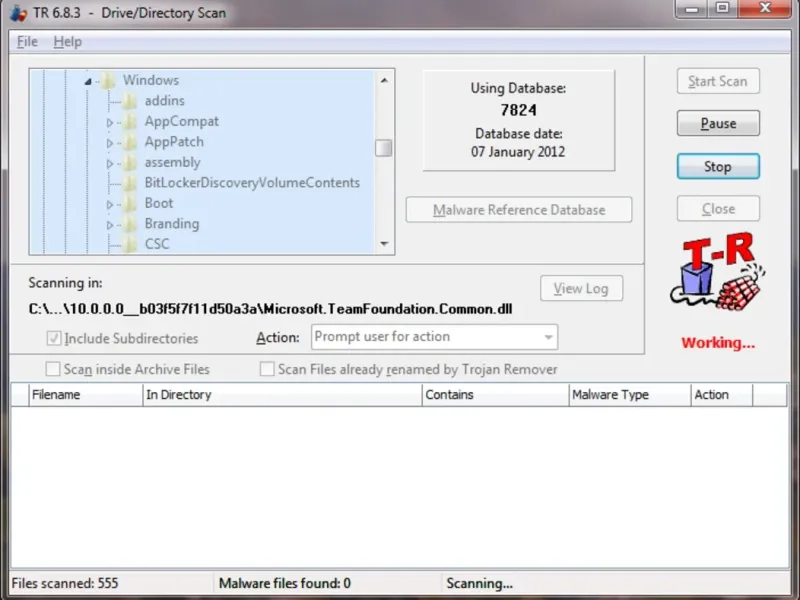Click the BitLockerDiscoveryVolumeContents folder icon
The width and height of the screenshot is (800, 600).
tap(130, 183)
